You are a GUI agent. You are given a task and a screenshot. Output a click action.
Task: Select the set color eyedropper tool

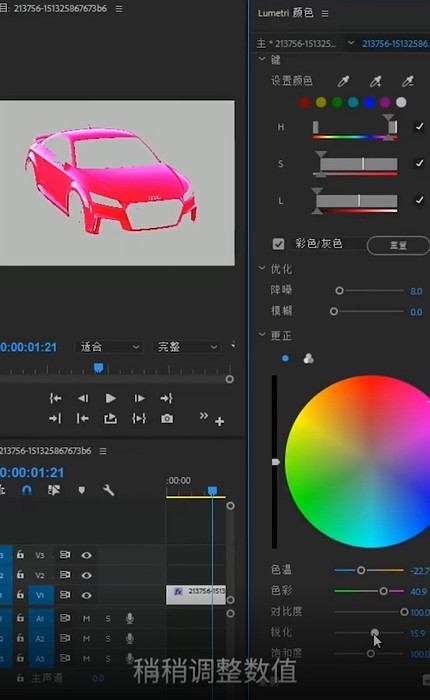[x=343, y=81]
